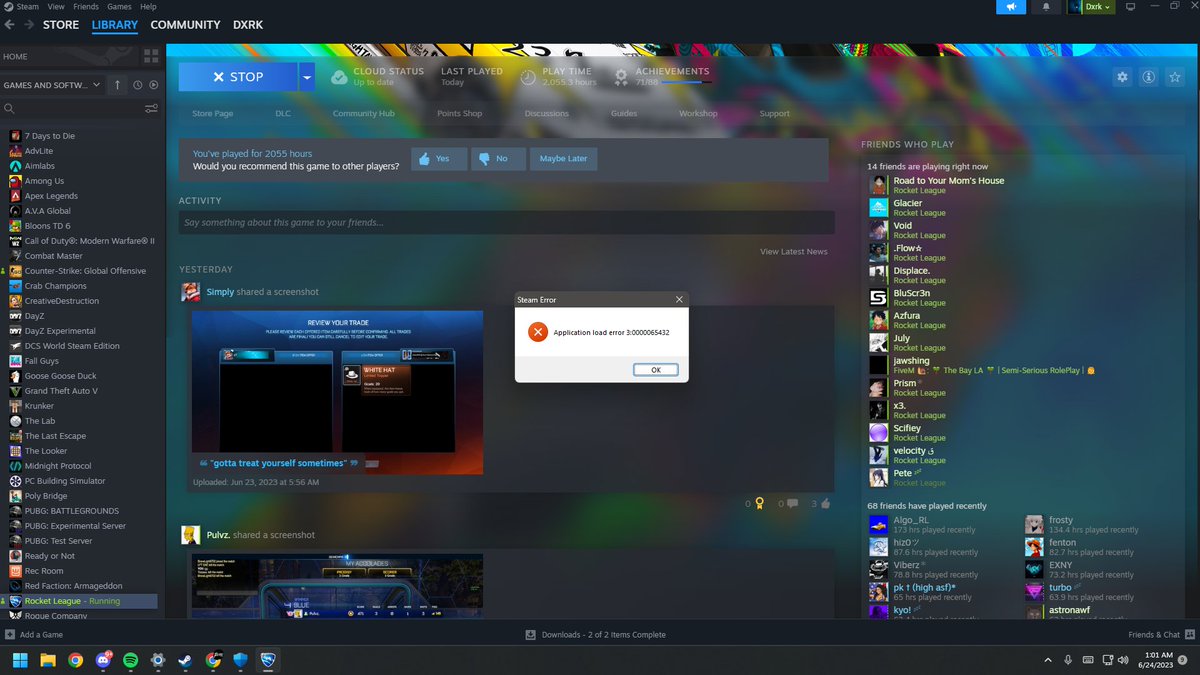Toggle the ascending sort arrow in sidebar
Image resolution: width=1200 pixels, height=675 pixels.
click(x=118, y=86)
